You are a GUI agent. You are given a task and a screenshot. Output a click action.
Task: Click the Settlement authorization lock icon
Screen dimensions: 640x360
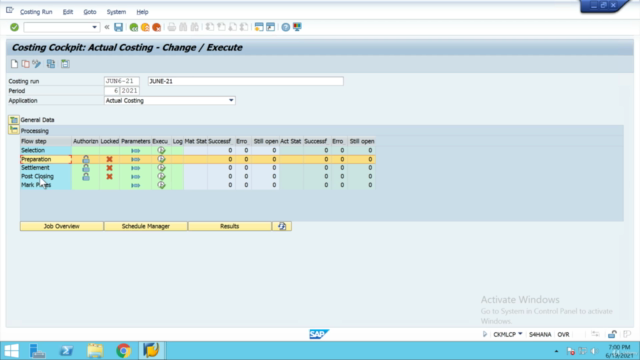pyautogui.click(x=86, y=168)
